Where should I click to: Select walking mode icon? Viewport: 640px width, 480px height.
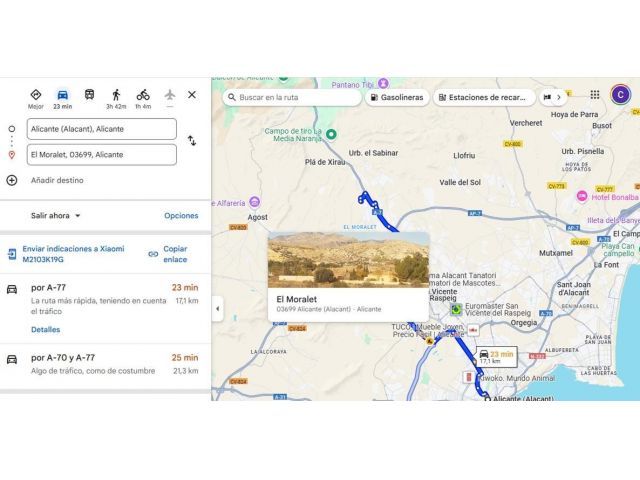pyautogui.click(x=116, y=95)
